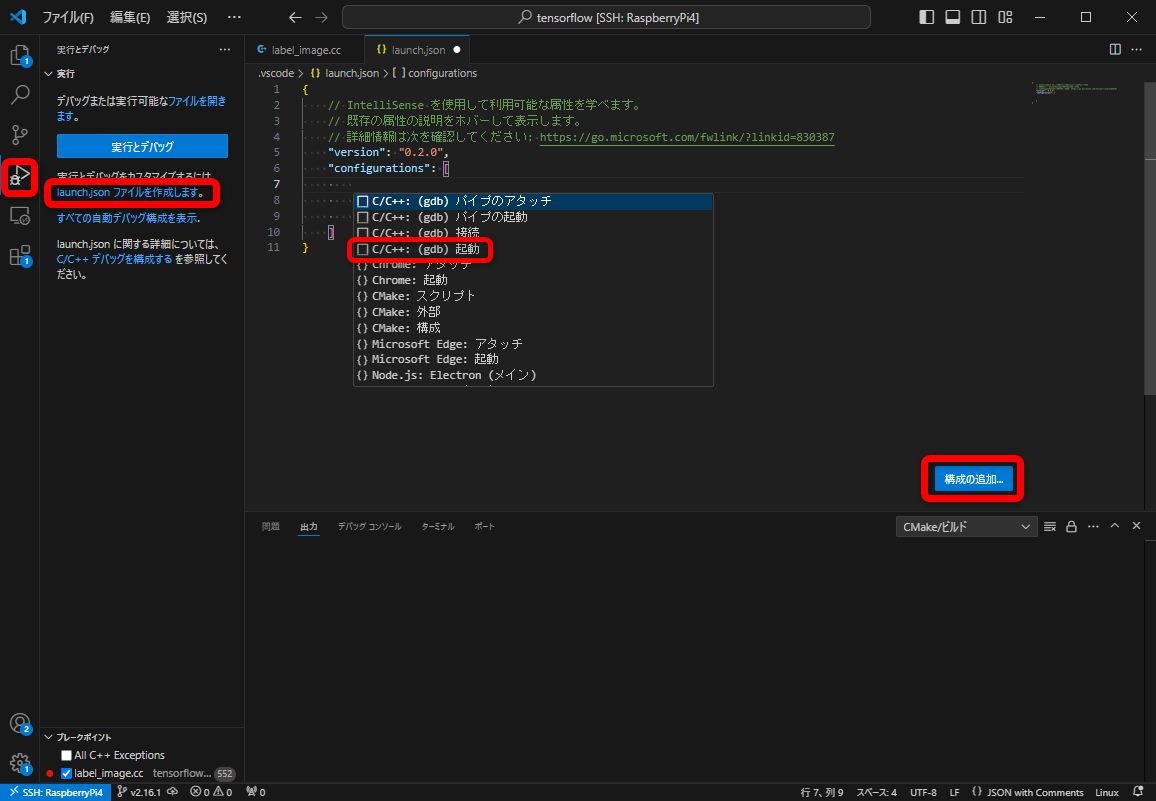The image size is (1156, 801).
Task: Select Node.js: Electron (メイン) suggestion
Action: (533, 375)
